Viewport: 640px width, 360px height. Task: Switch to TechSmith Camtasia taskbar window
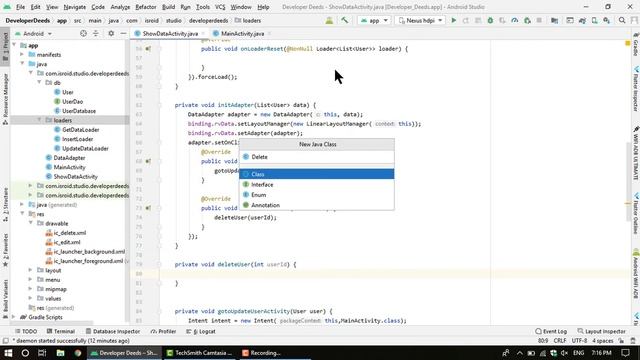pyautogui.click(x=200, y=353)
